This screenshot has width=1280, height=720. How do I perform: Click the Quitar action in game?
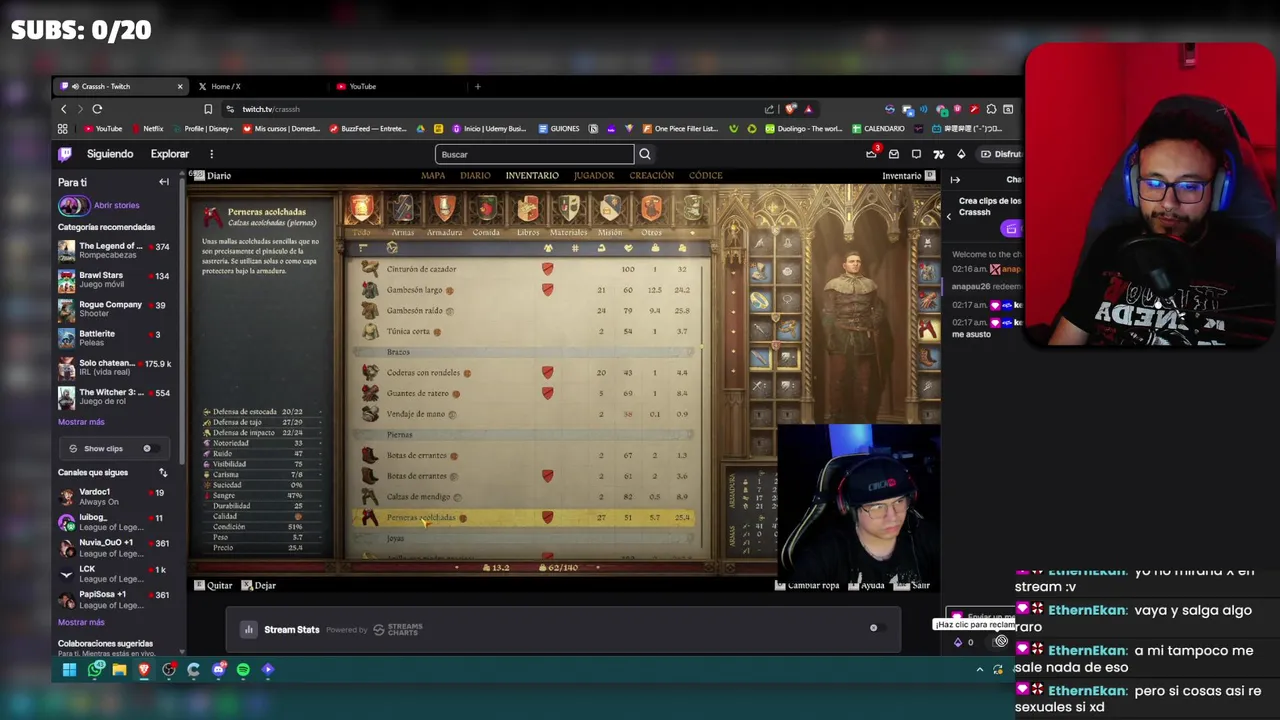coord(213,586)
